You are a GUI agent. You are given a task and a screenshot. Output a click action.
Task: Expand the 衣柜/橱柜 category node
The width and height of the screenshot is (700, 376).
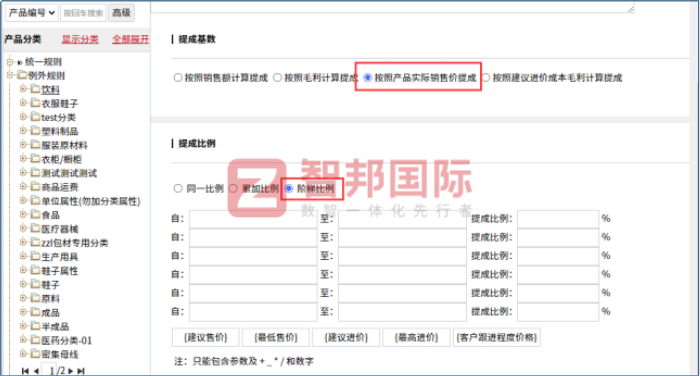(23, 159)
